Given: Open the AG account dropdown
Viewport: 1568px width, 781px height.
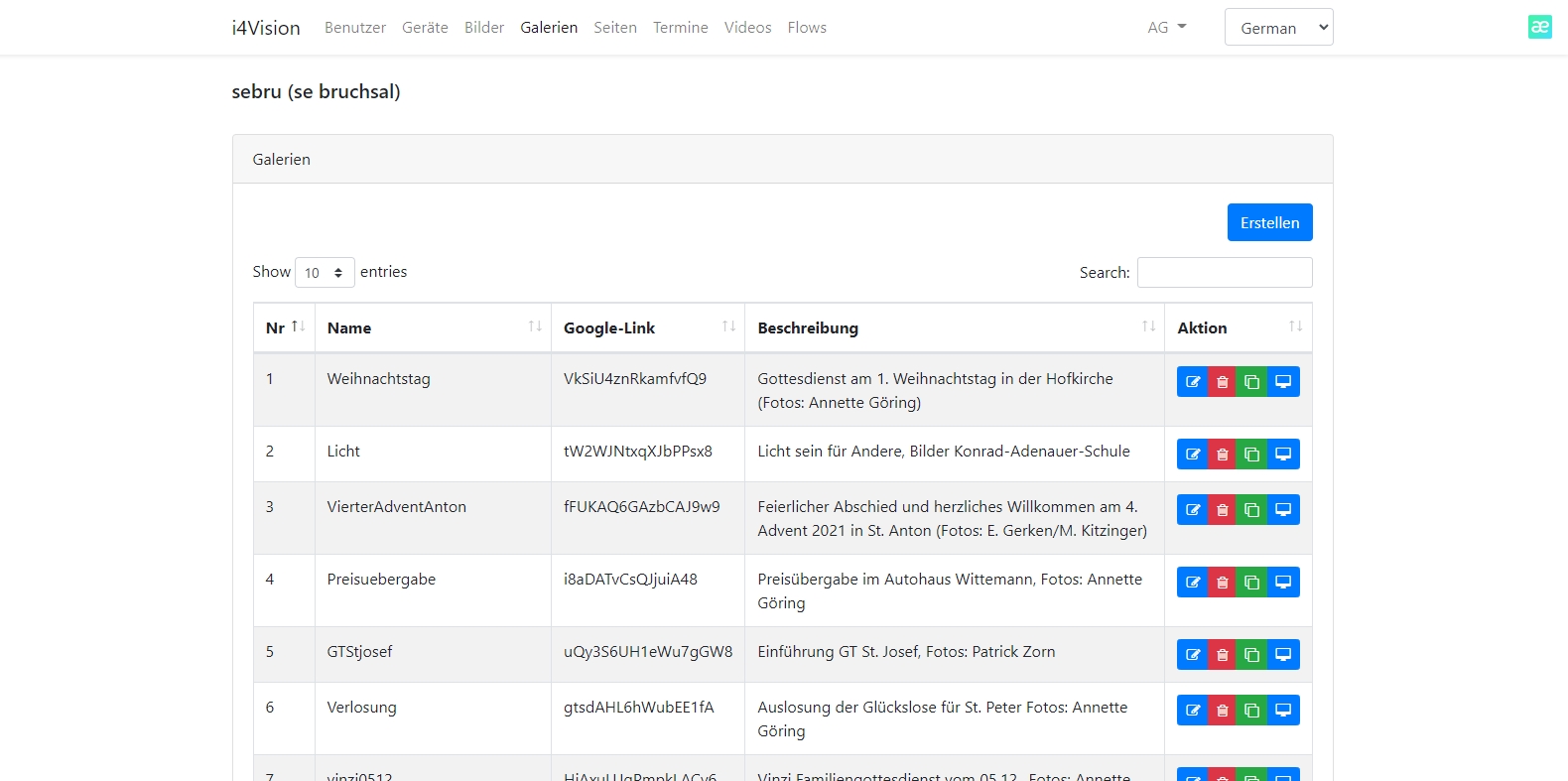Looking at the screenshot, I should (x=1167, y=28).
